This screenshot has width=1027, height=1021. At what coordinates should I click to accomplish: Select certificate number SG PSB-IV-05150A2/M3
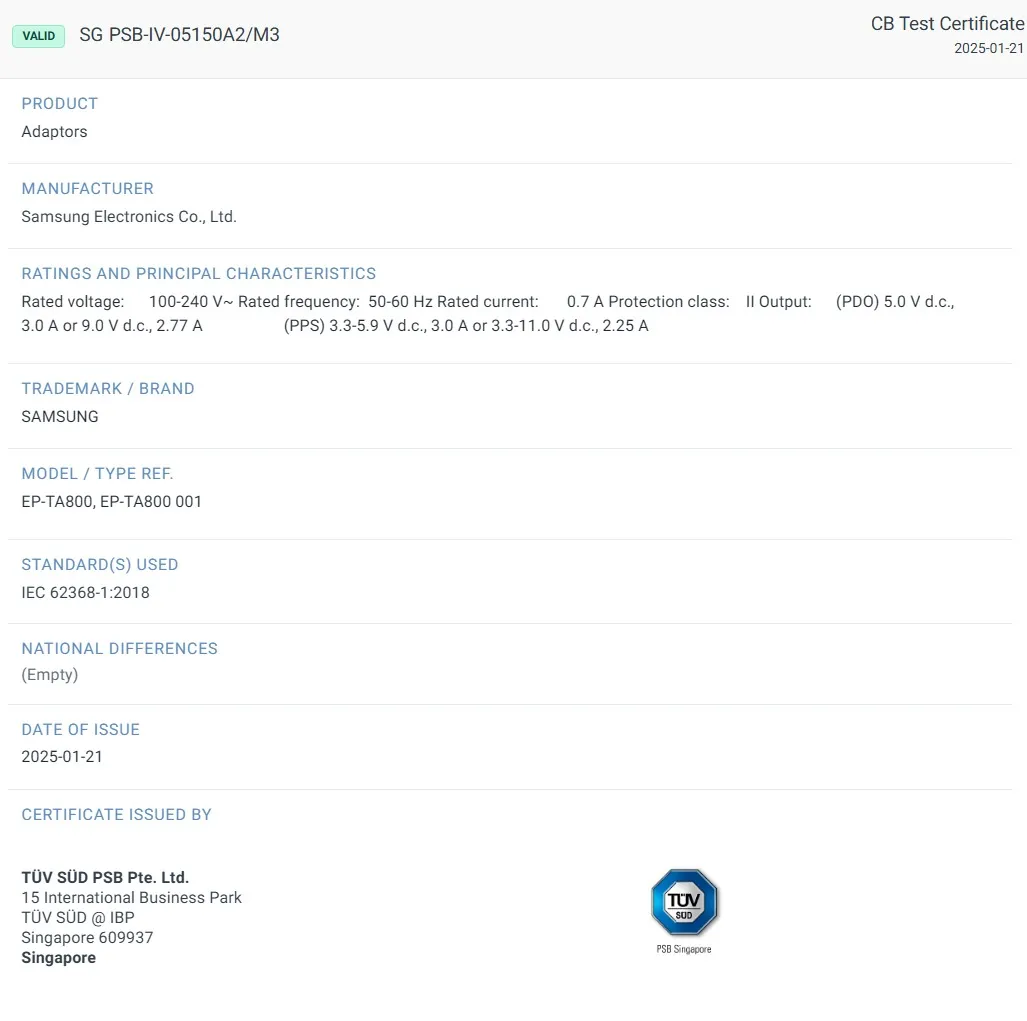click(179, 35)
